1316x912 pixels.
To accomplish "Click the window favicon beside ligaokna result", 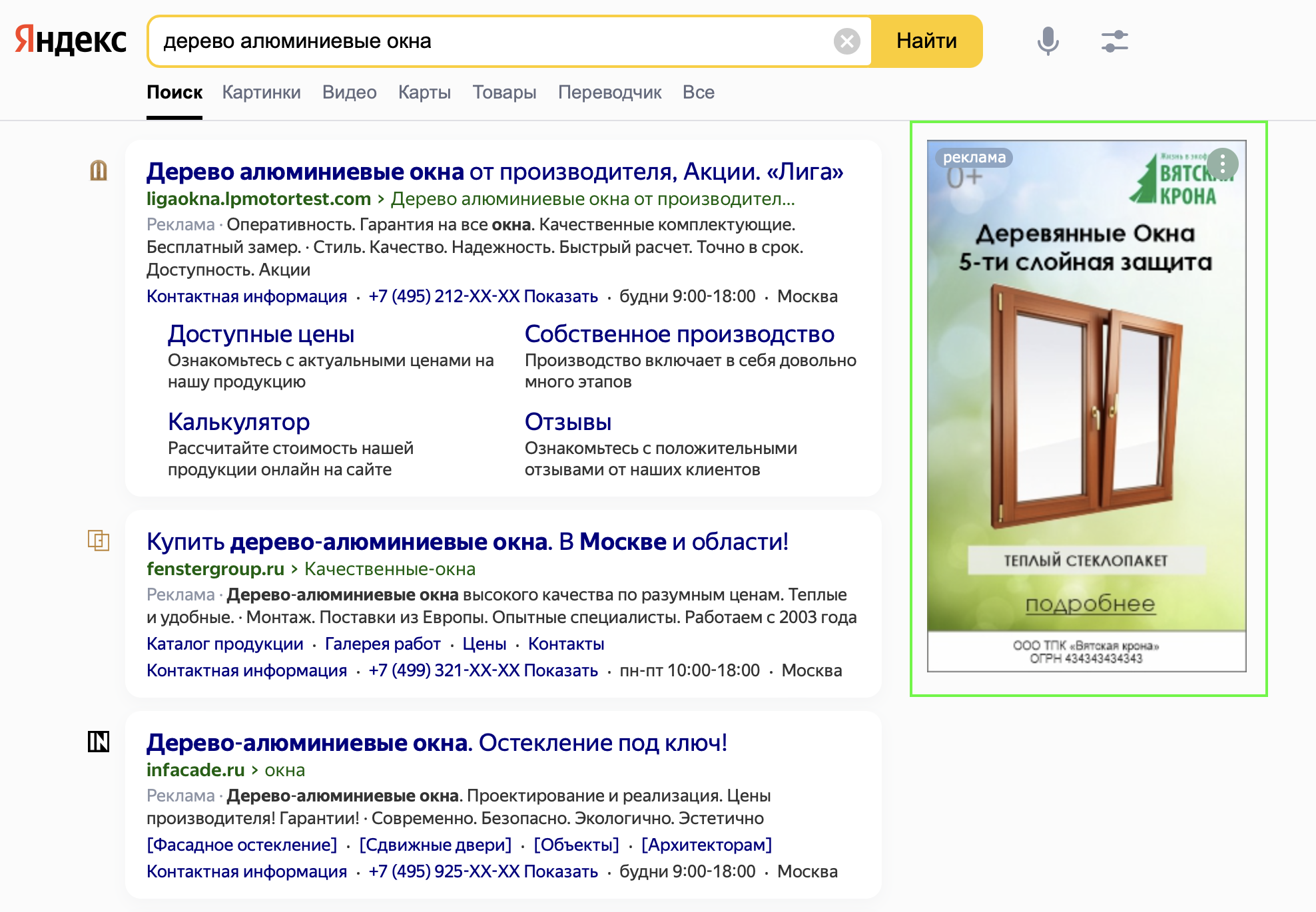I will (99, 171).
